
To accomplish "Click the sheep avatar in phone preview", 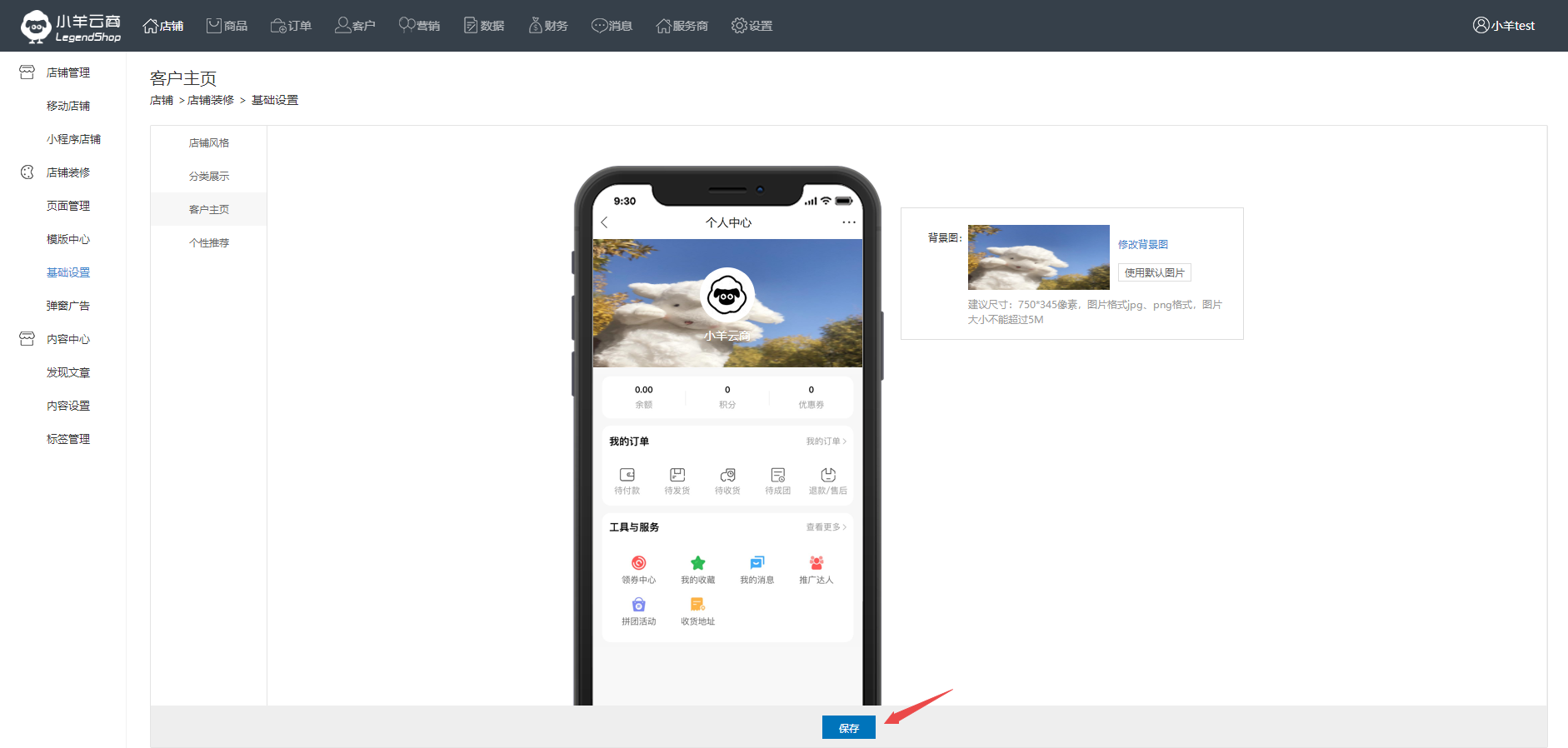I will tap(727, 295).
